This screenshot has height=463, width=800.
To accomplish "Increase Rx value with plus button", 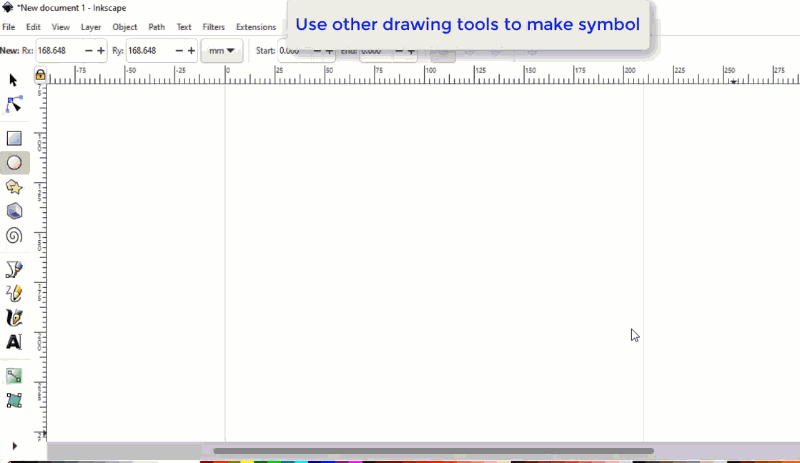I will (101, 51).
